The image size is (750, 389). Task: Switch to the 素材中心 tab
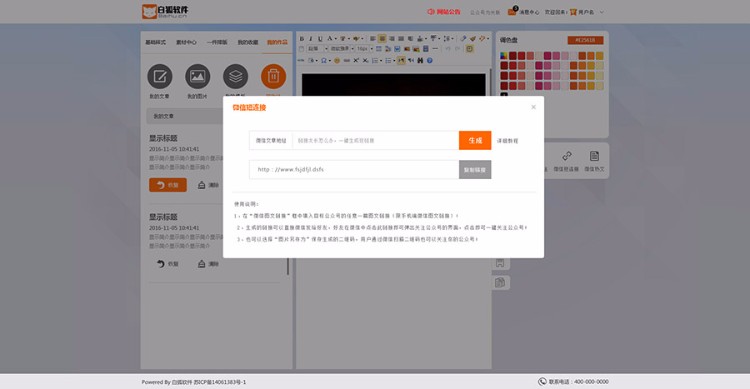click(x=186, y=43)
